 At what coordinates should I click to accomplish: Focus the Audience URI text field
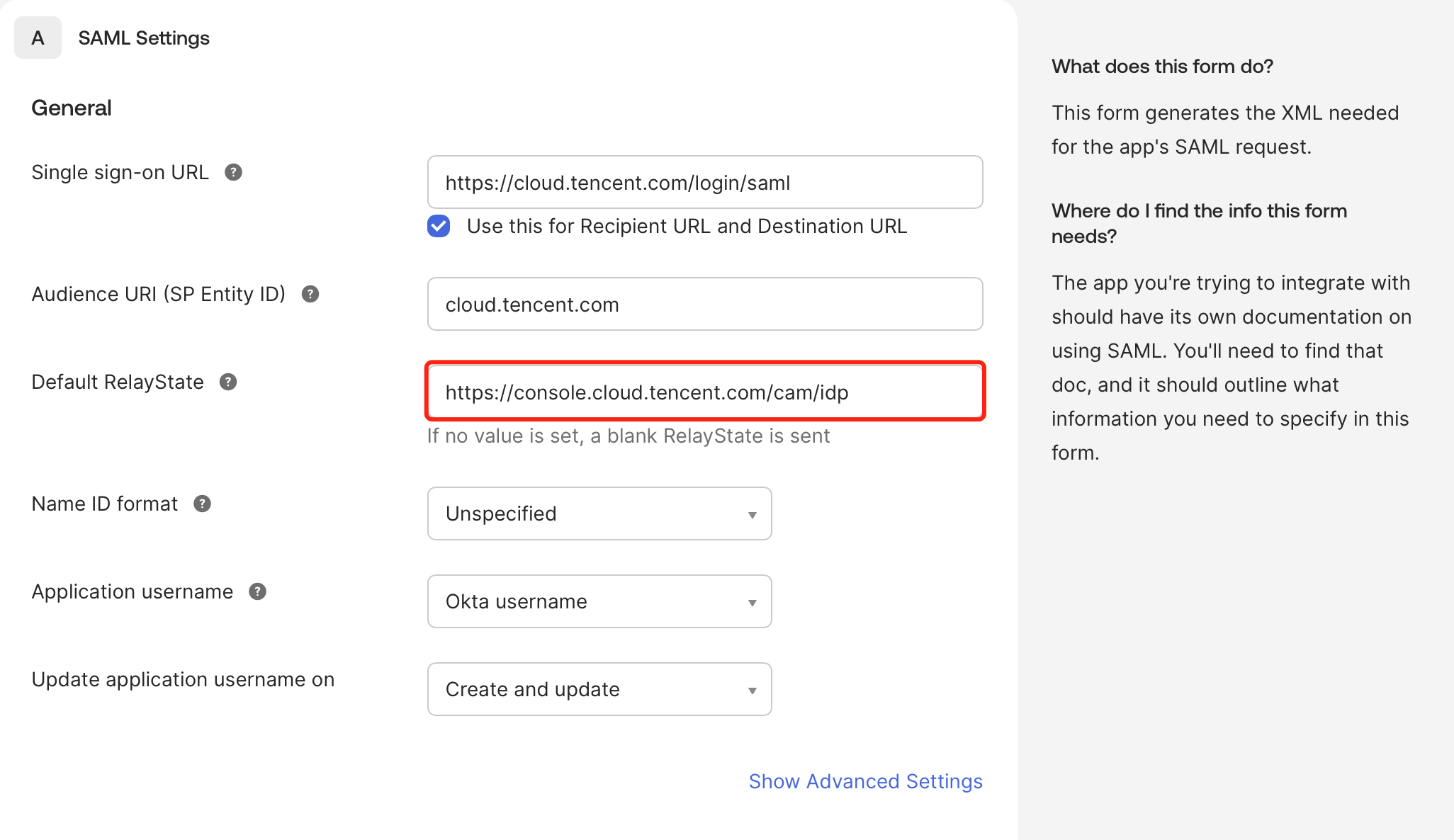[704, 305]
